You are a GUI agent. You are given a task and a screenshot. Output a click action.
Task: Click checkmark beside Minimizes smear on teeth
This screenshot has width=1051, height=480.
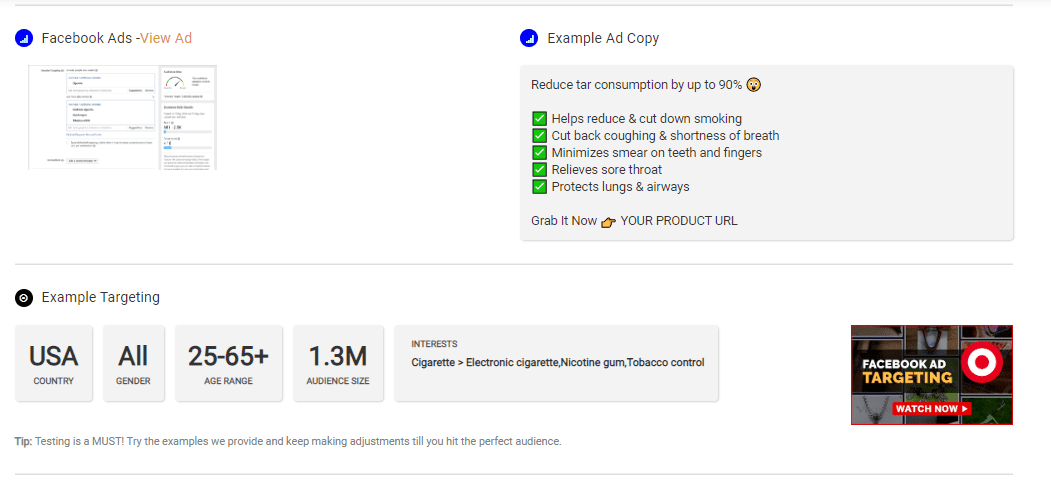coord(540,153)
